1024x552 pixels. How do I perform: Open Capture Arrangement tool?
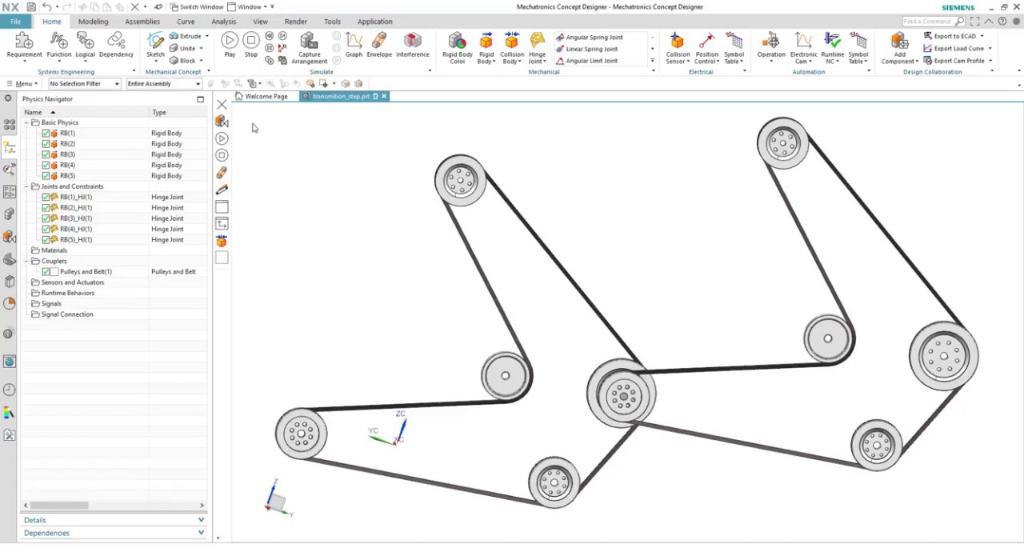pos(309,48)
